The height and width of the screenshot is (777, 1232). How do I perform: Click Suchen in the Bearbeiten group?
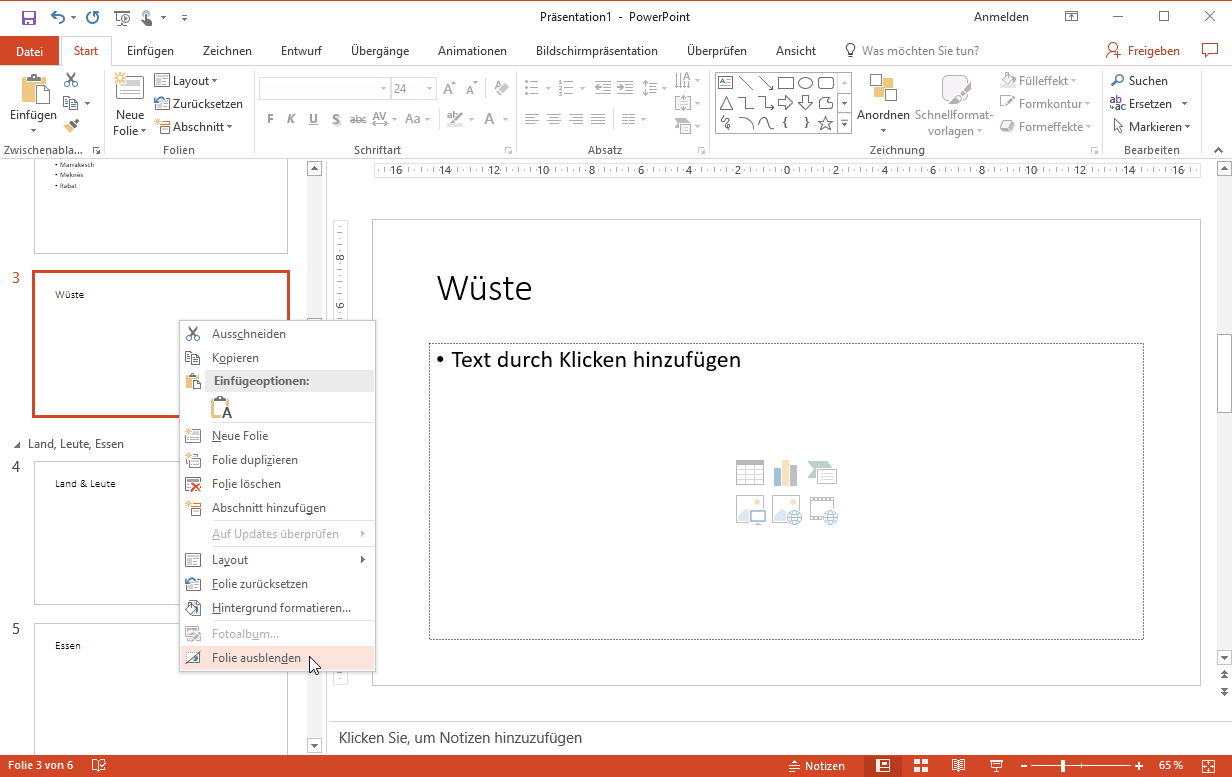point(1139,81)
